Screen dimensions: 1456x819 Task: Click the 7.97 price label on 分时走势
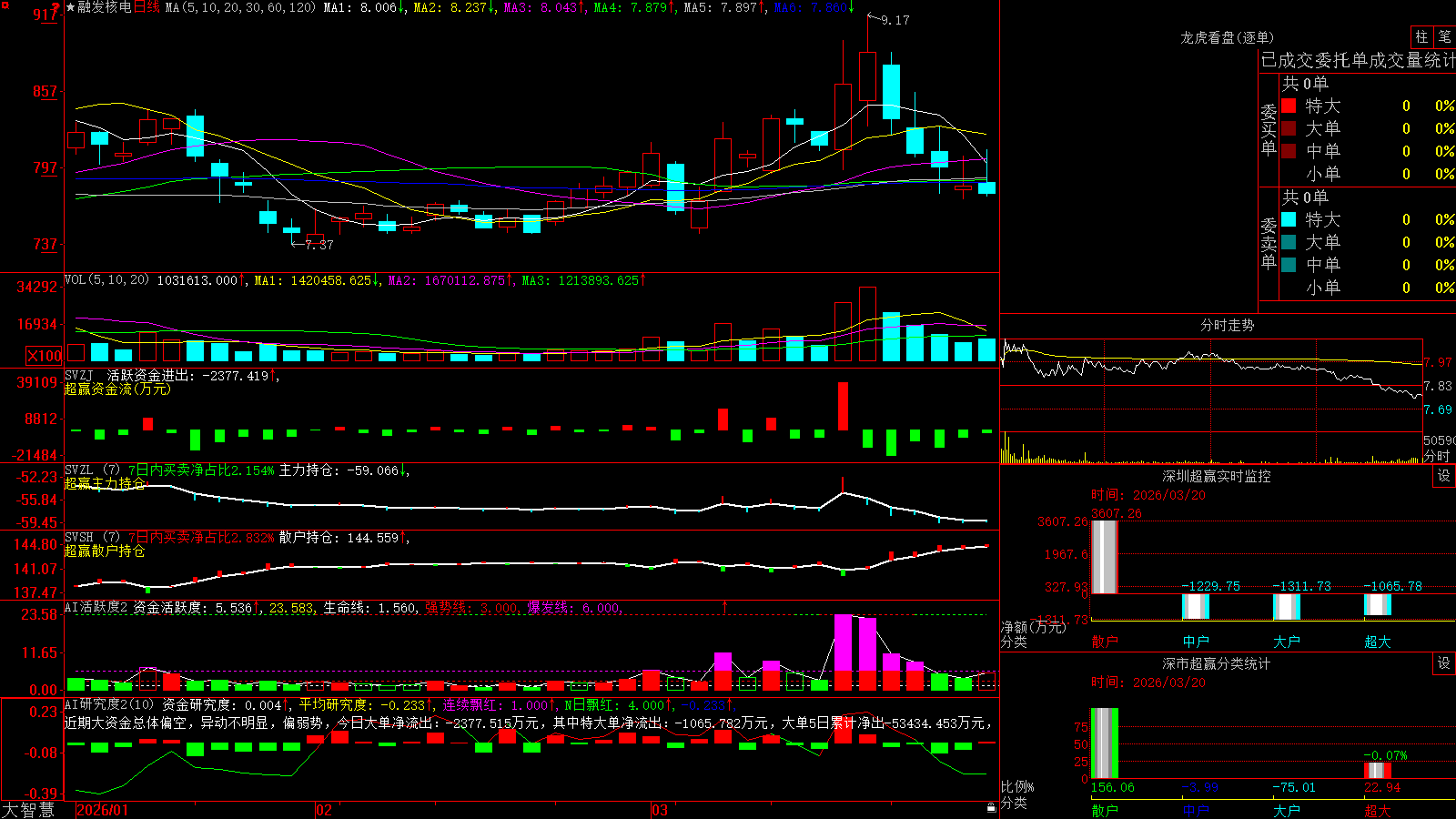coord(1439,362)
